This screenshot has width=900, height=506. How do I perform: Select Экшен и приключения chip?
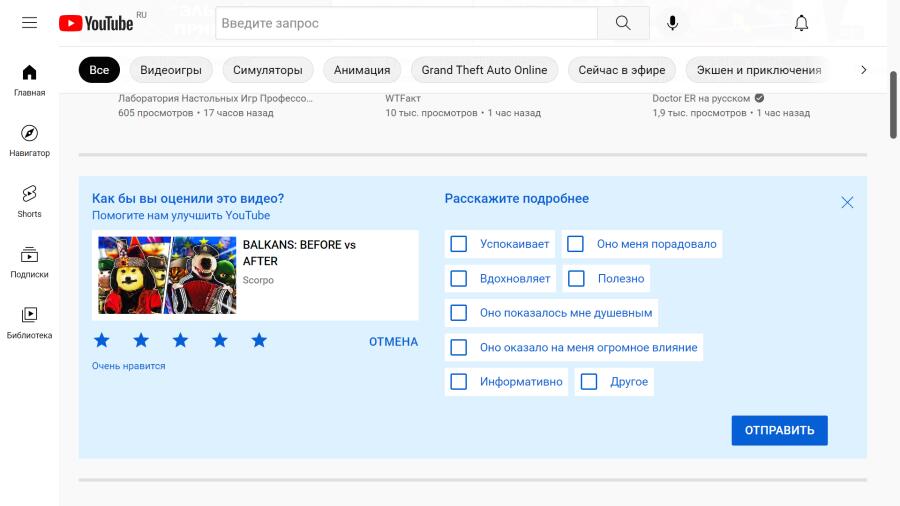[x=759, y=70]
